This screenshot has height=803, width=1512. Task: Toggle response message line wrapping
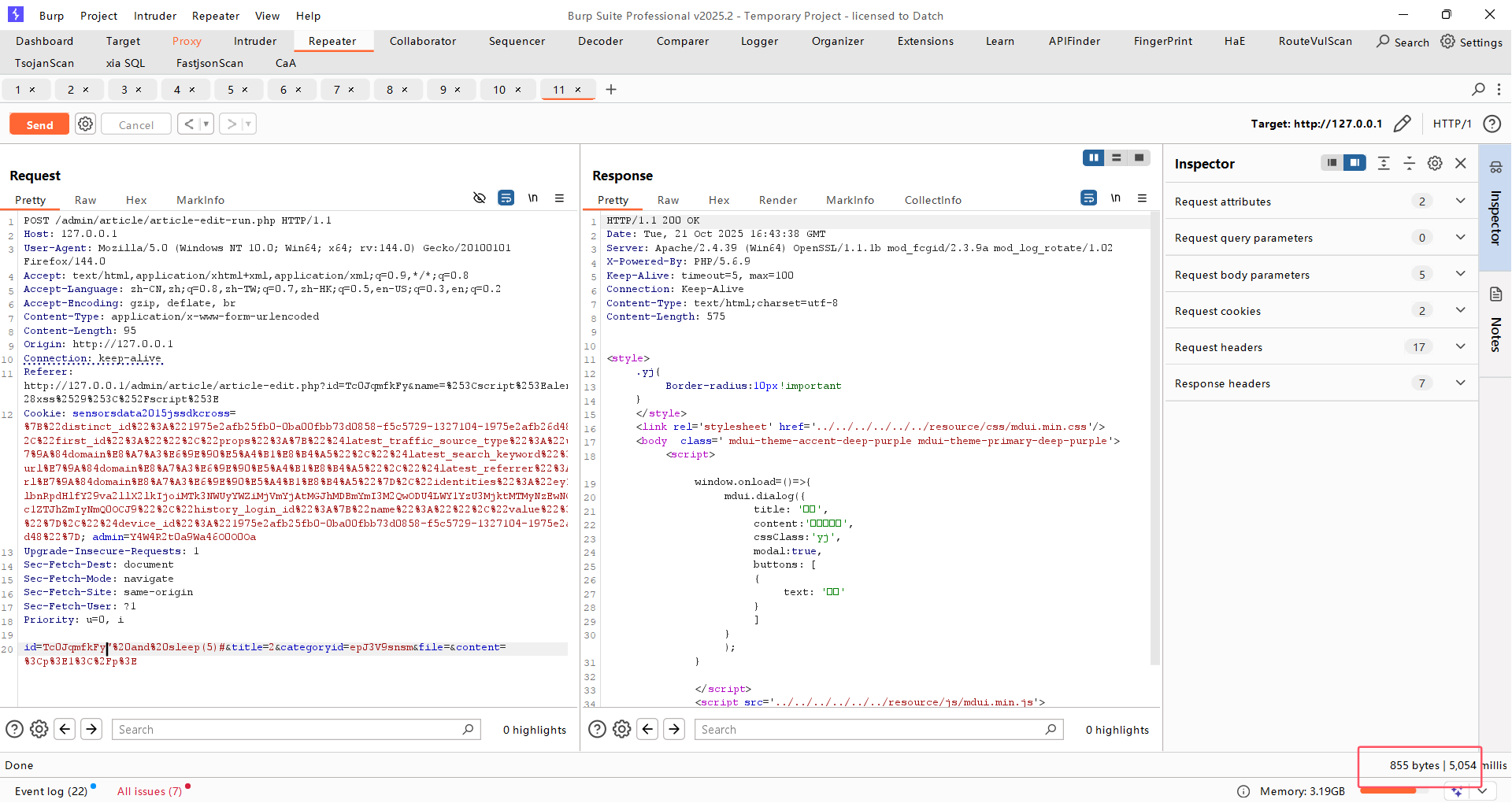coord(1088,198)
